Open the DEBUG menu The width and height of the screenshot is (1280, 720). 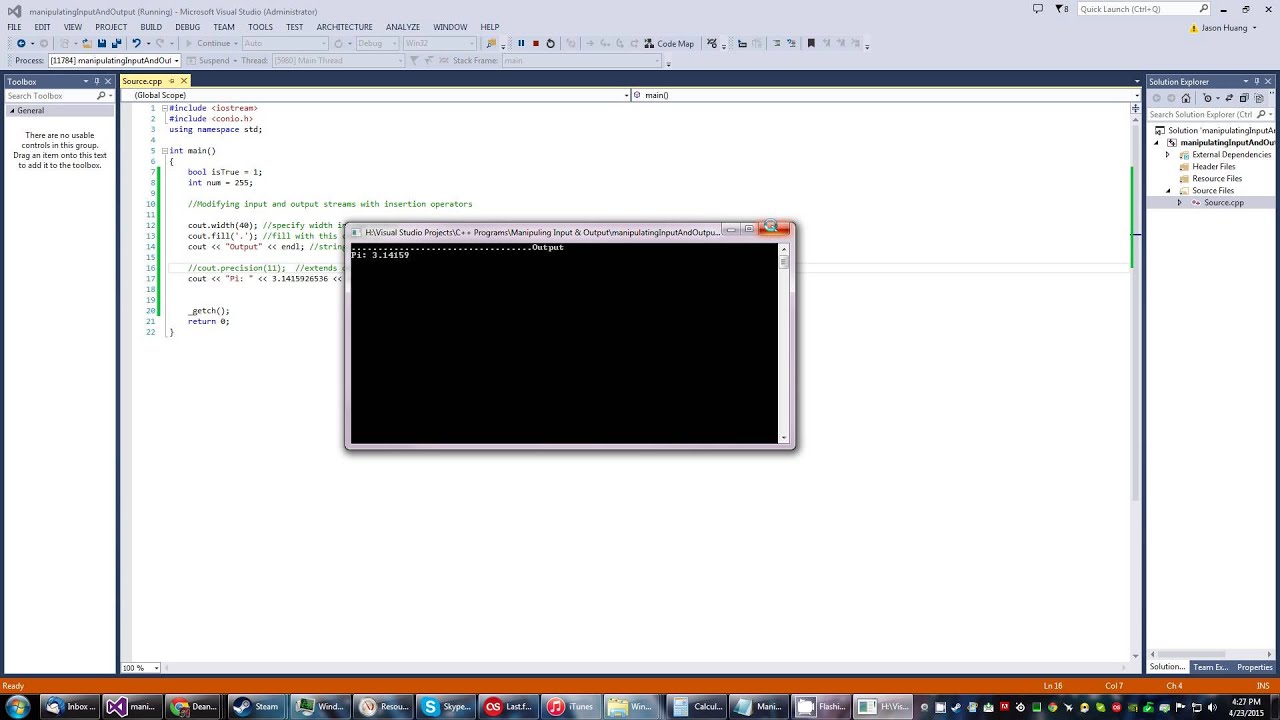click(187, 27)
